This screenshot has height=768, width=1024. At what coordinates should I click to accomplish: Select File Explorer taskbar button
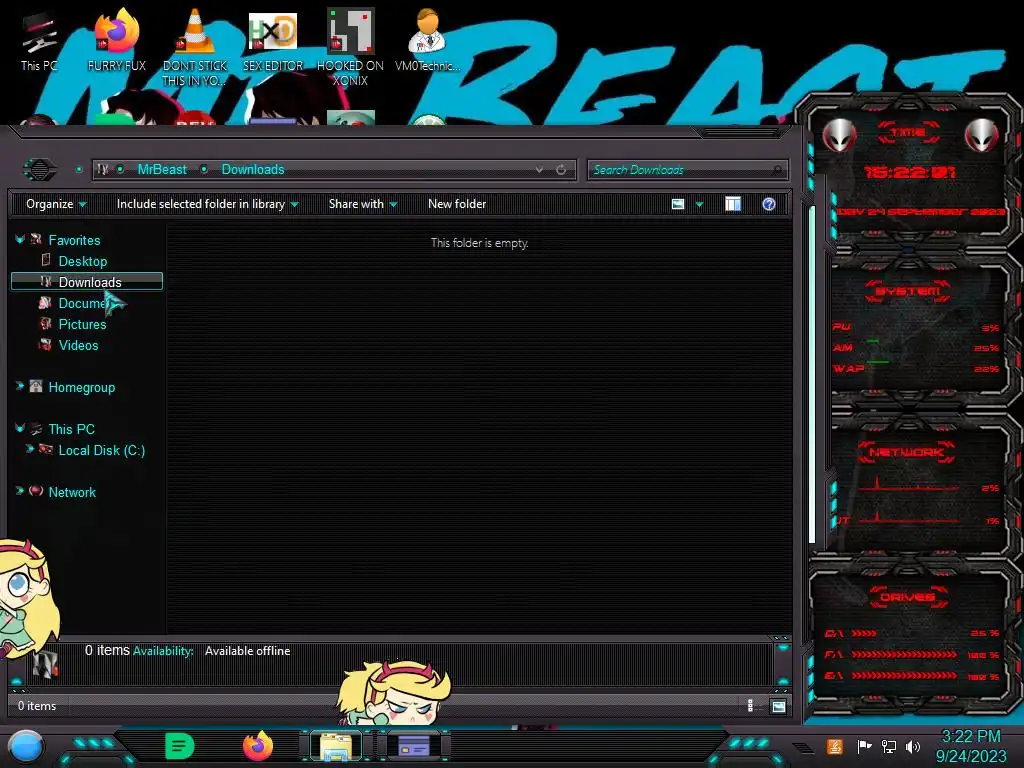click(x=336, y=746)
